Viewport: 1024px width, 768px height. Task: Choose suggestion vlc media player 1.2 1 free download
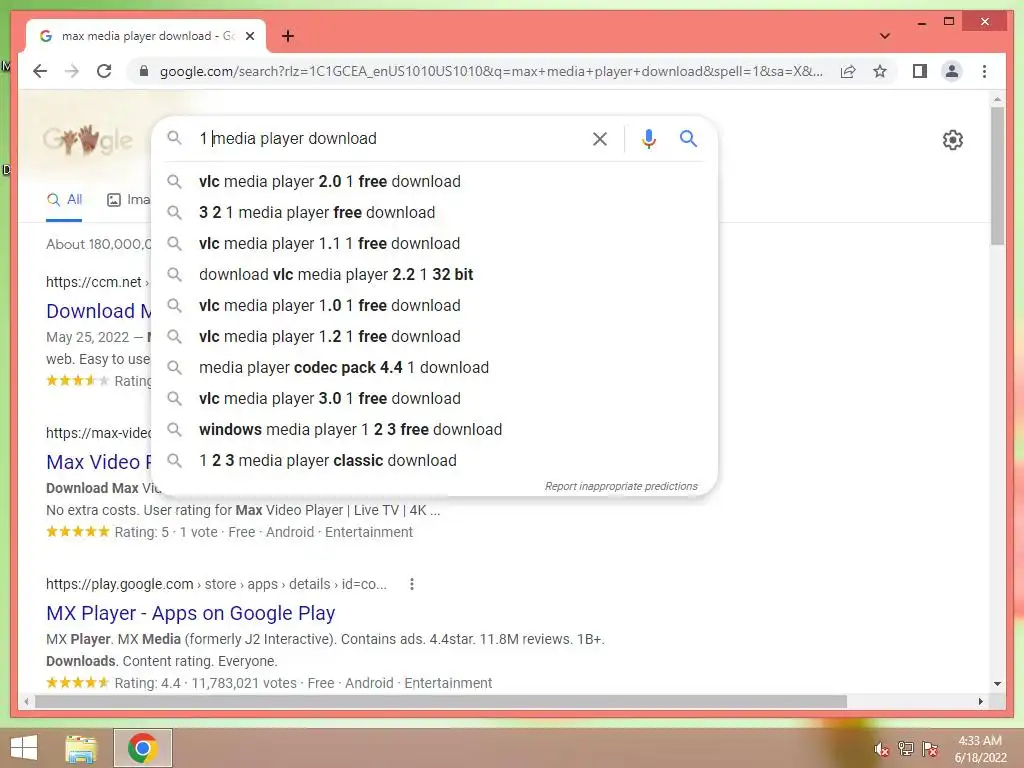(x=434, y=336)
